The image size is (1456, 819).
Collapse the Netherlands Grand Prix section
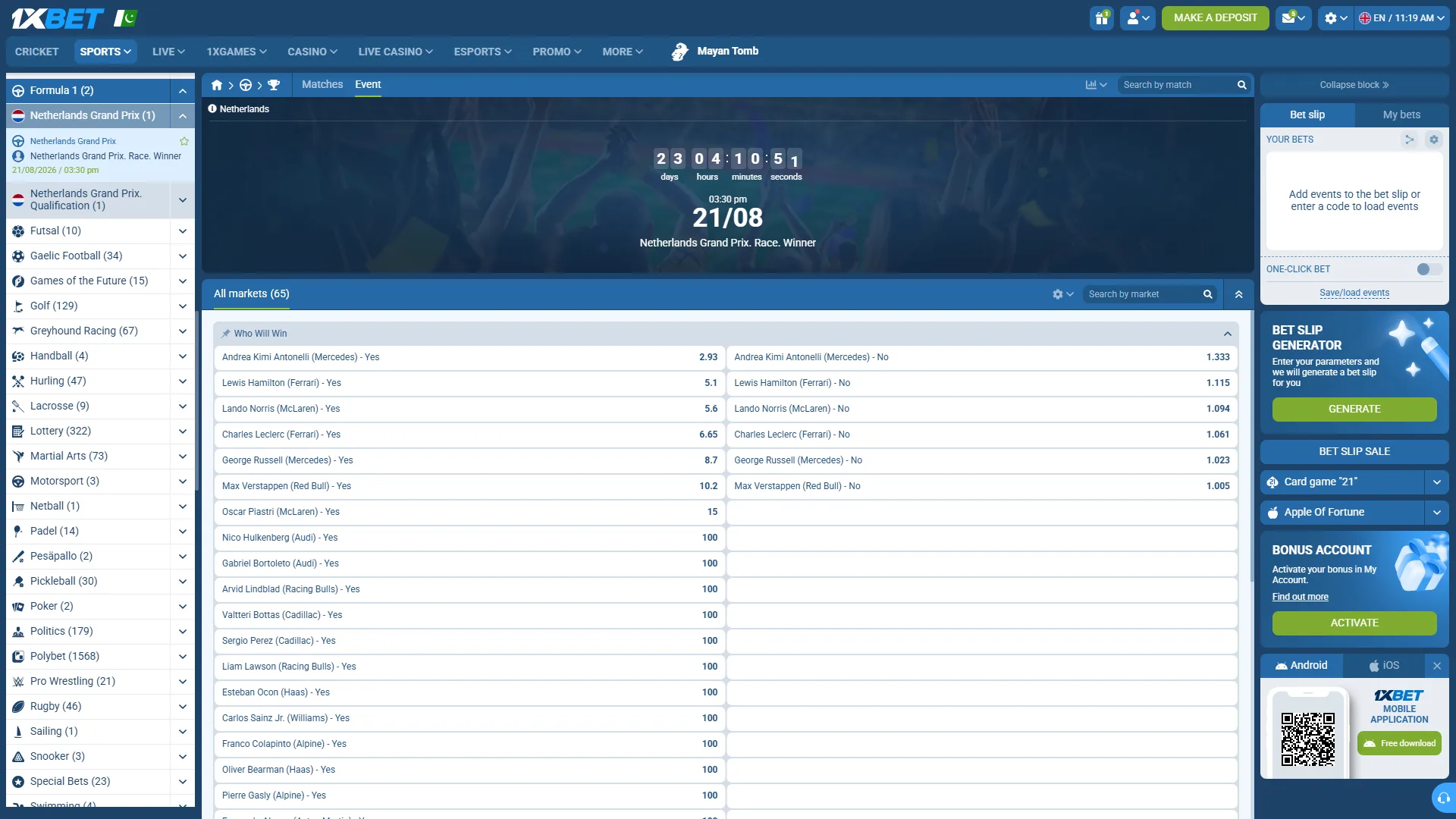(183, 116)
